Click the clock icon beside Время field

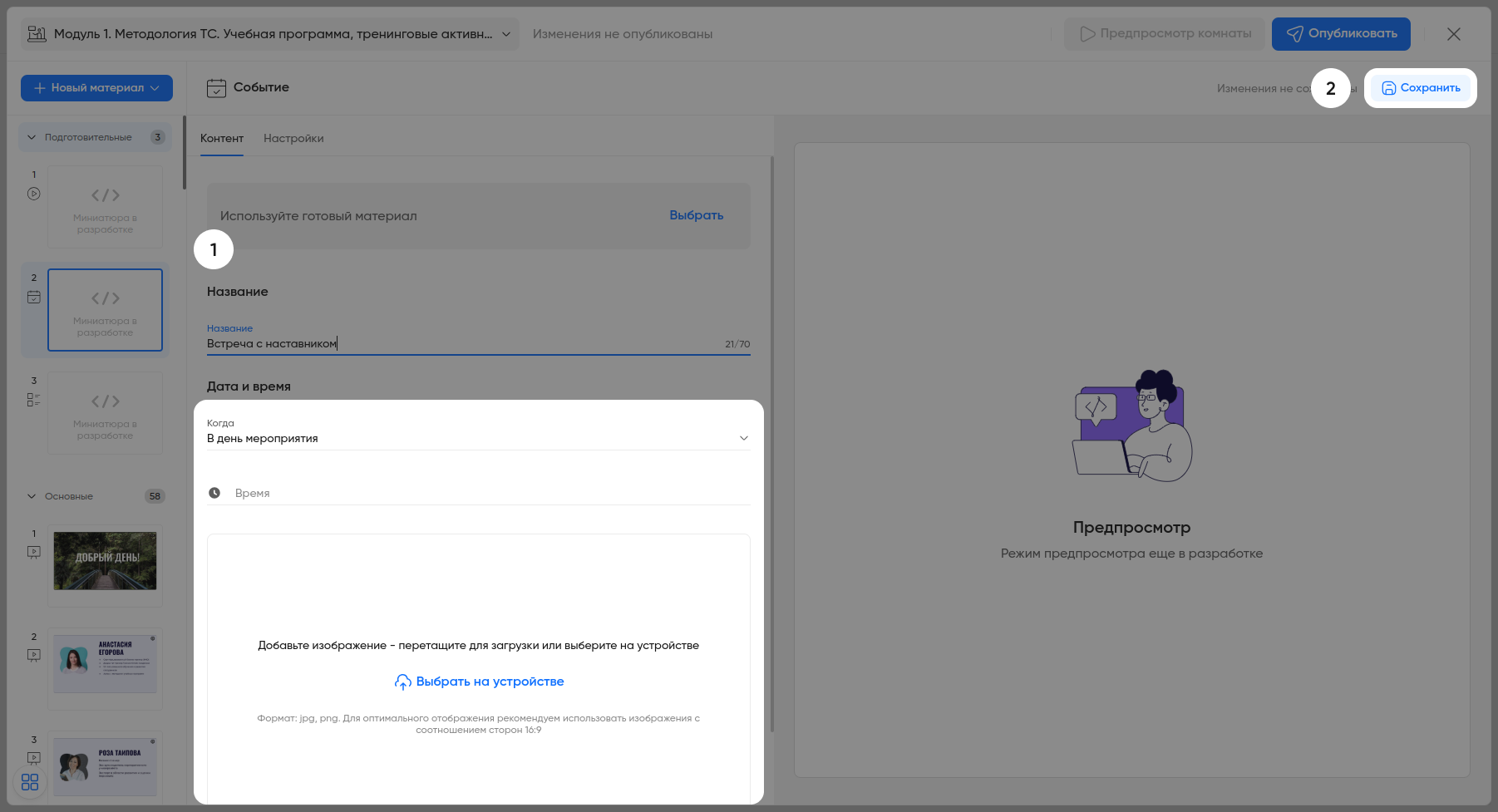[214, 493]
